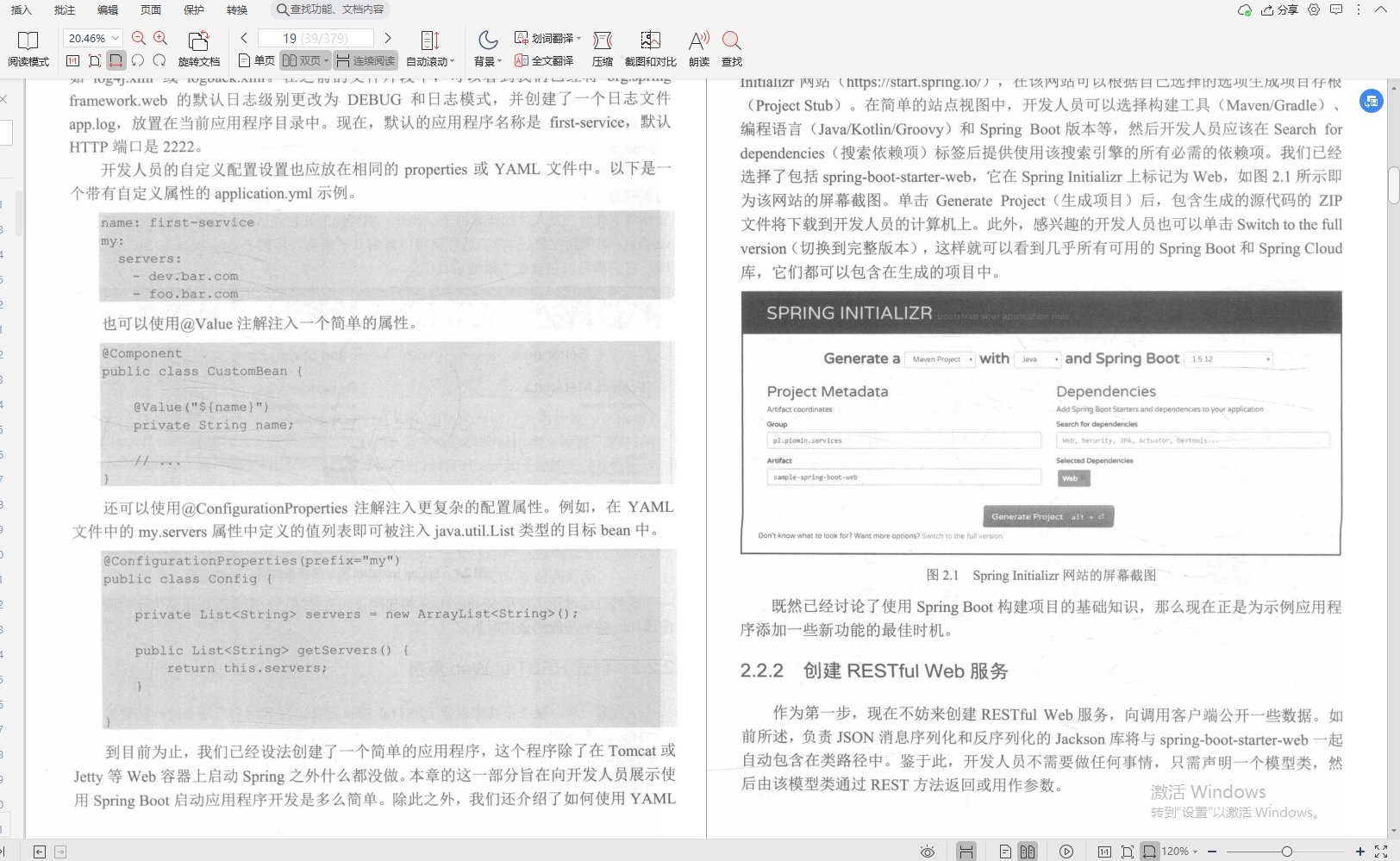Click 全文翻译 full text translation
1400x861 pixels.
544,60
